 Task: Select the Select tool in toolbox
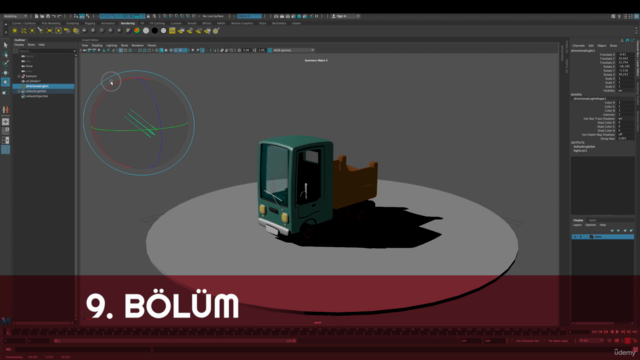point(5,45)
